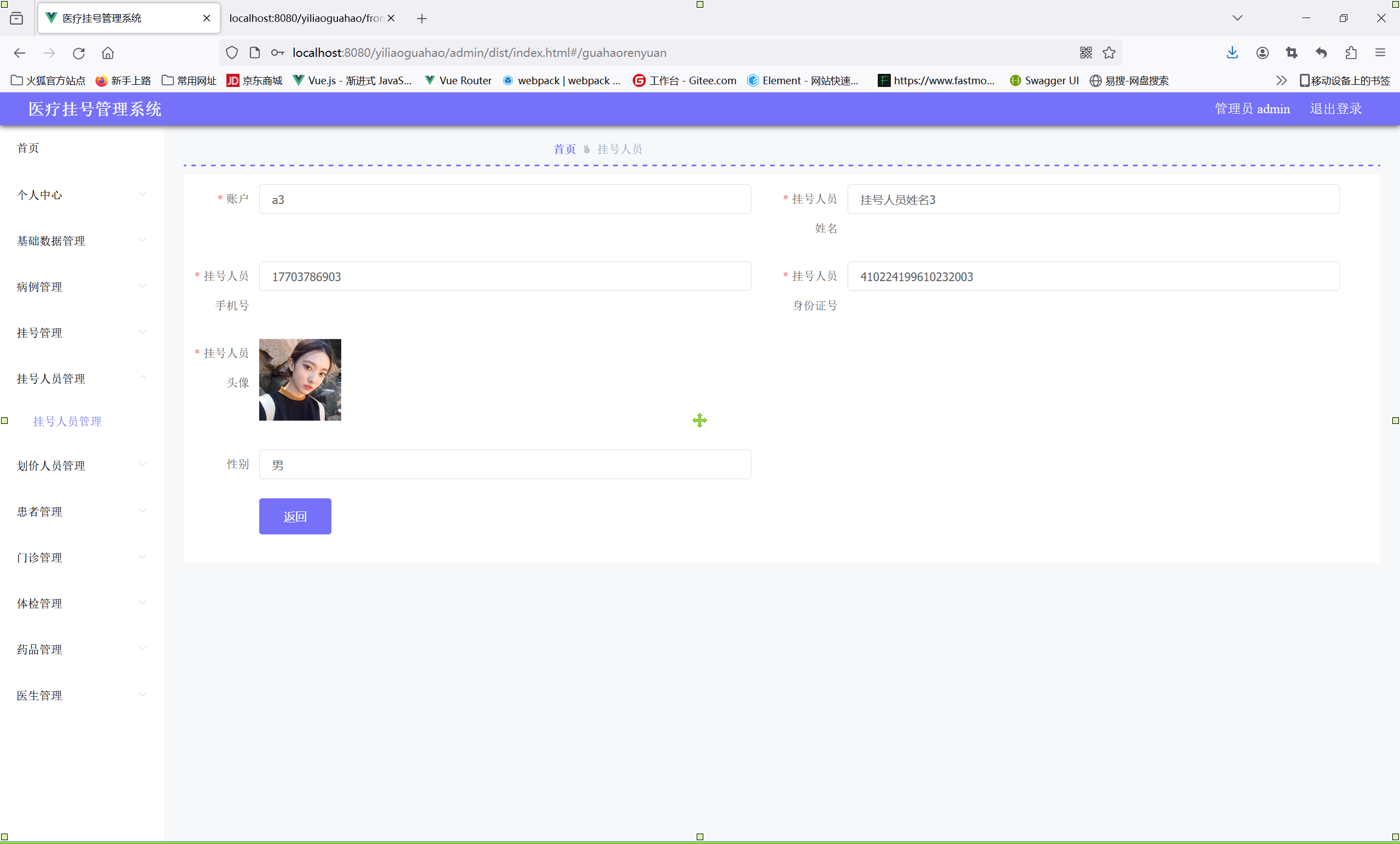Click the browser account profile icon

pyautogui.click(x=1262, y=53)
